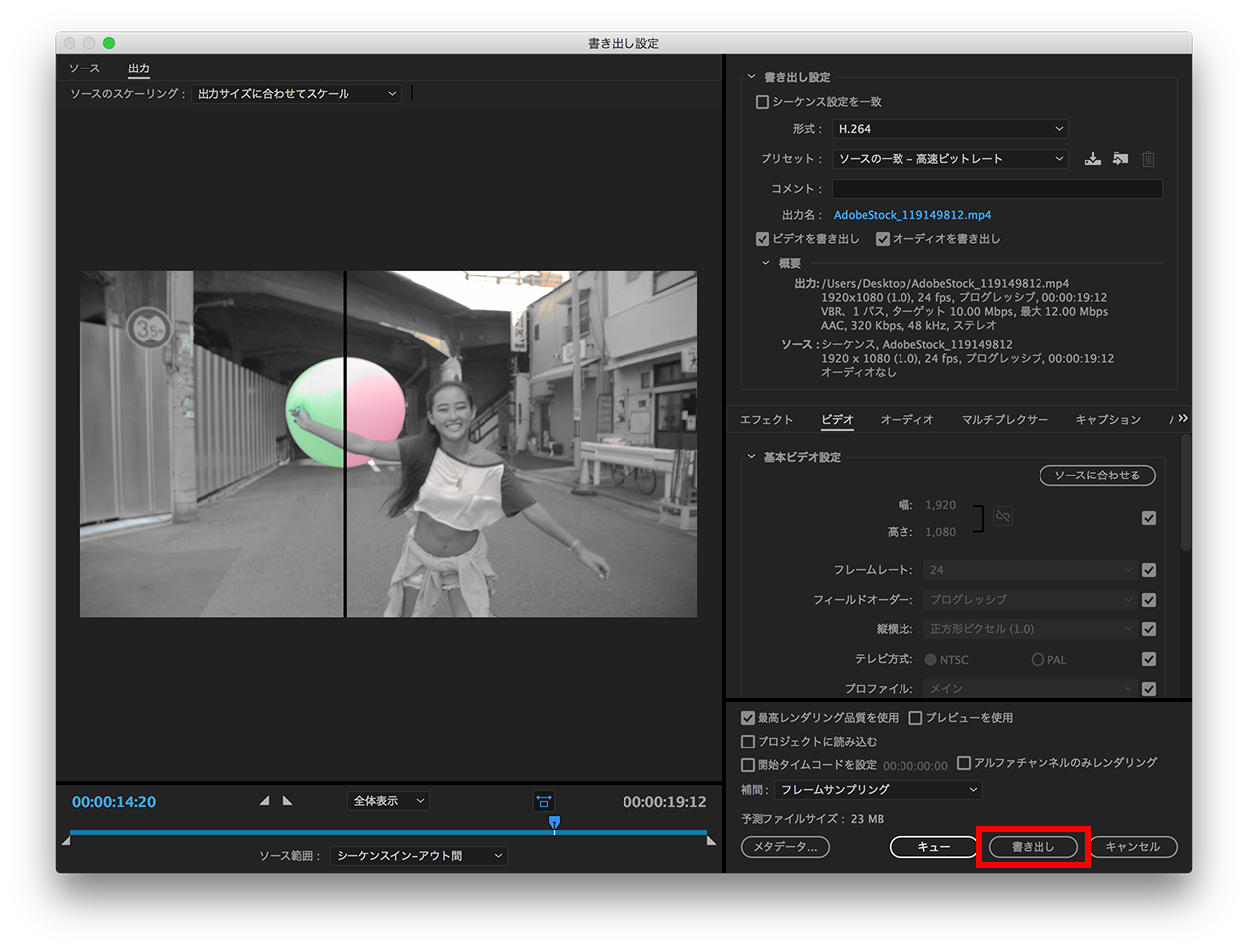Click the 高さ value 1,080

click(941, 532)
